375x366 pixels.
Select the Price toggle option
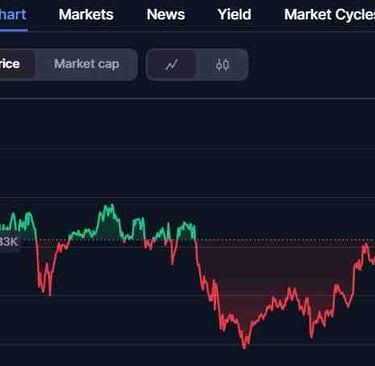[10, 64]
